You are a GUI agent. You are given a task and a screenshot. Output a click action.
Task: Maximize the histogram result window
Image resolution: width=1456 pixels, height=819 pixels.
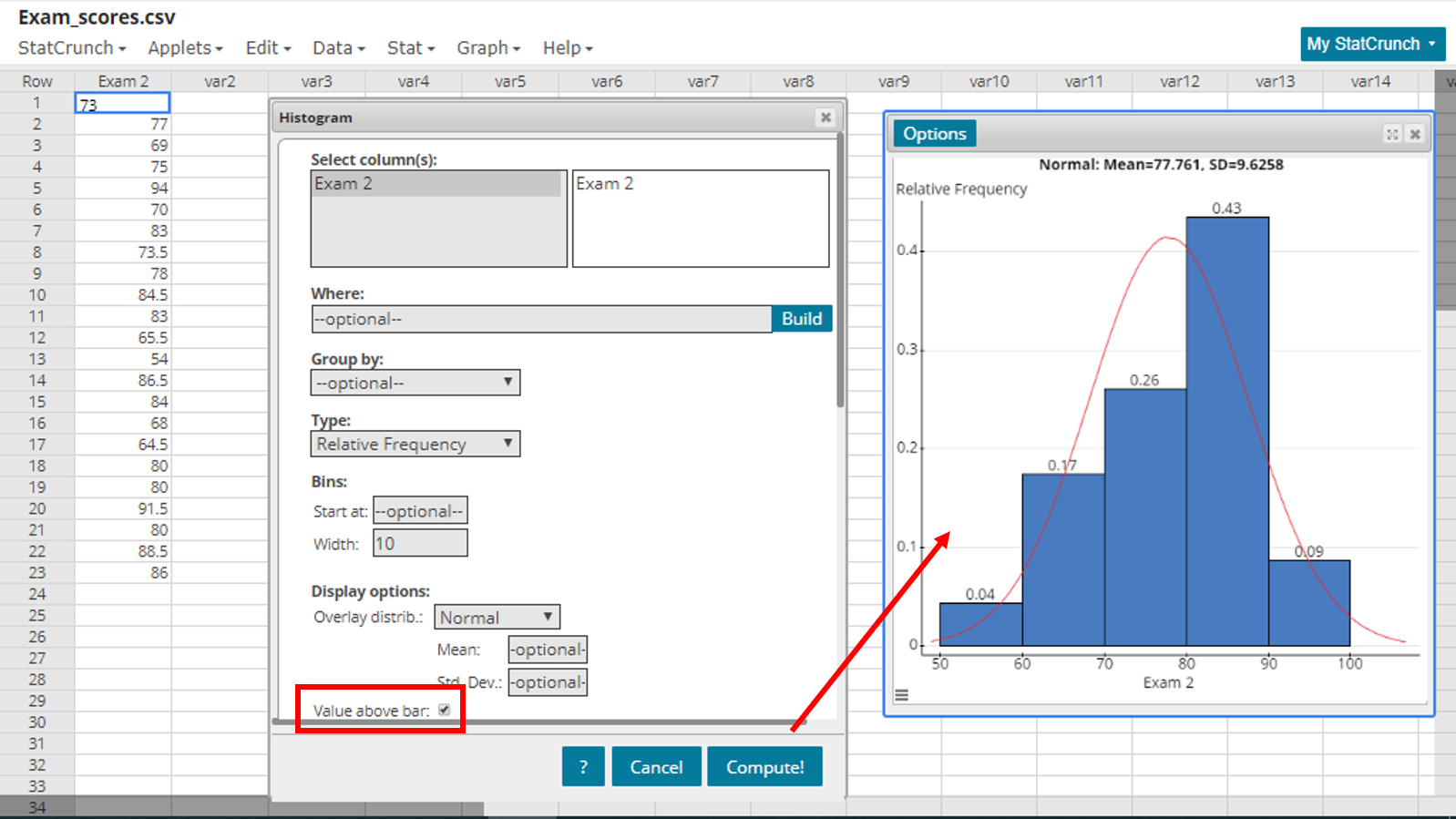click(1392, 134)
